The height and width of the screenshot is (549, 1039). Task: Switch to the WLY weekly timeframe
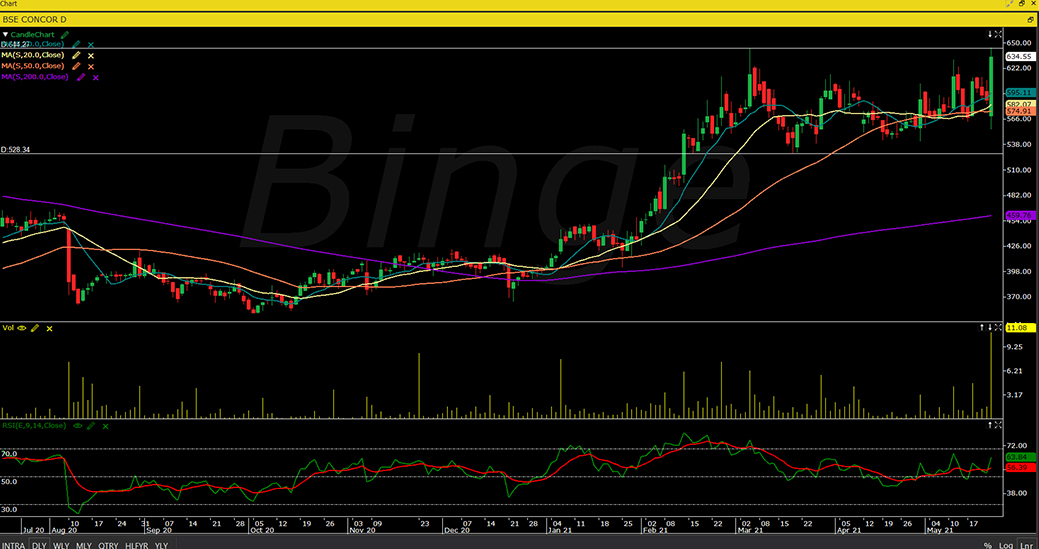(x=62, y=545)
